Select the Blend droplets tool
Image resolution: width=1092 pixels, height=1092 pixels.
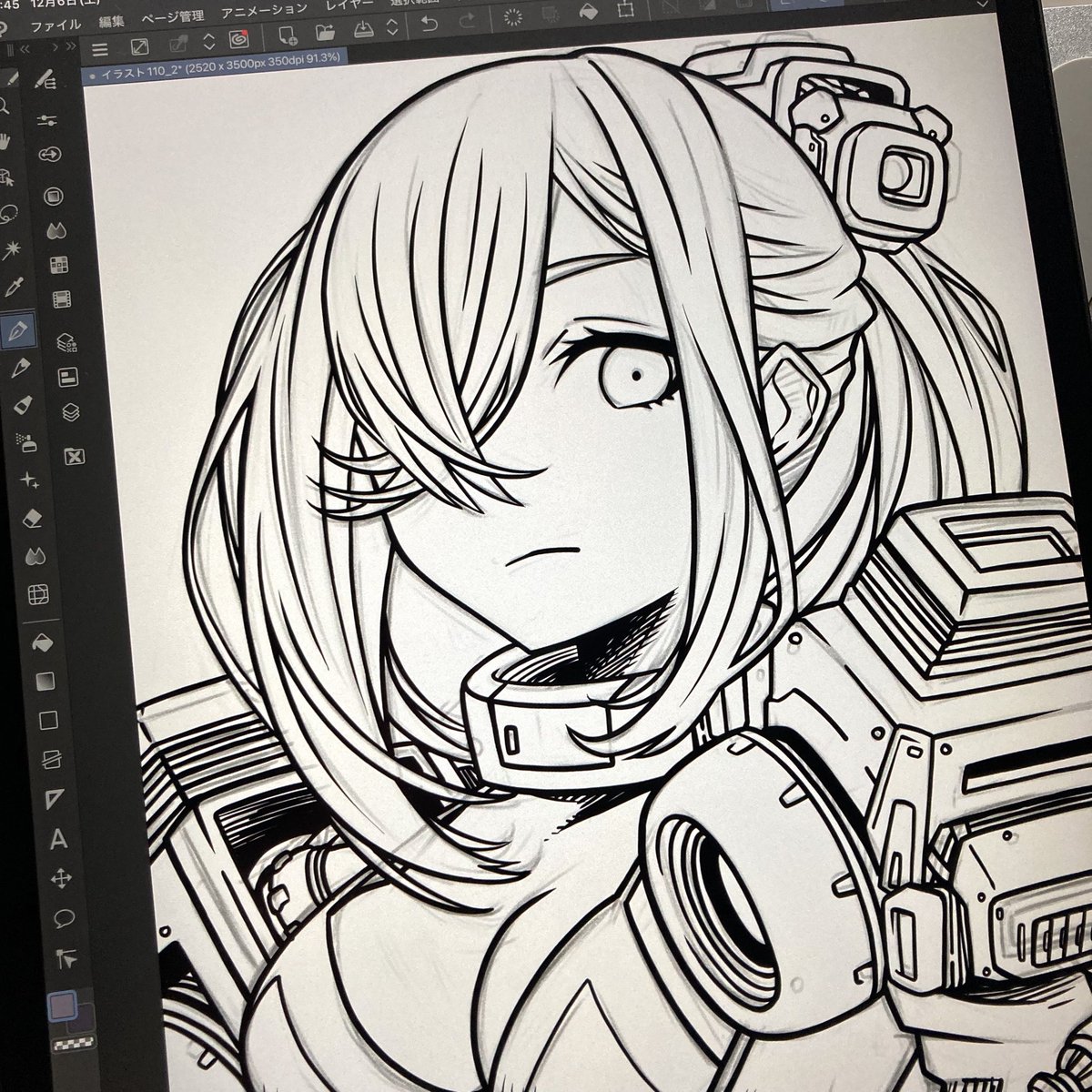click(35, 554)
